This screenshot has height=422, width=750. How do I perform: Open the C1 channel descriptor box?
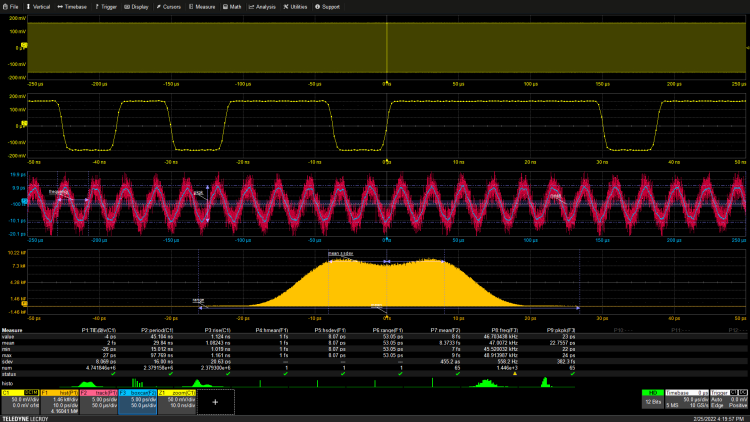tap(20, 402)
